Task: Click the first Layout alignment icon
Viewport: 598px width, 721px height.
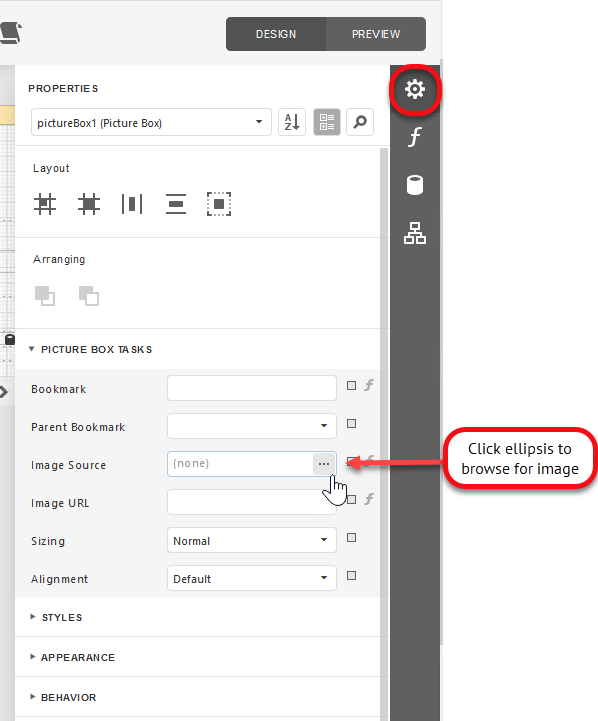Action: click(45, 204)
